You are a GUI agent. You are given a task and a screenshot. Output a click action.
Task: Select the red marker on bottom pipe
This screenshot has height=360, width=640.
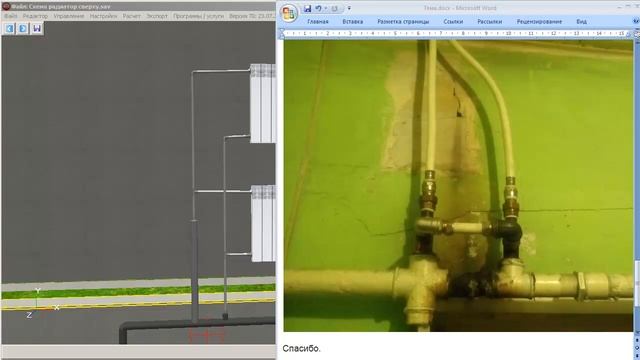pyautogui.click(x=206, y=336)
